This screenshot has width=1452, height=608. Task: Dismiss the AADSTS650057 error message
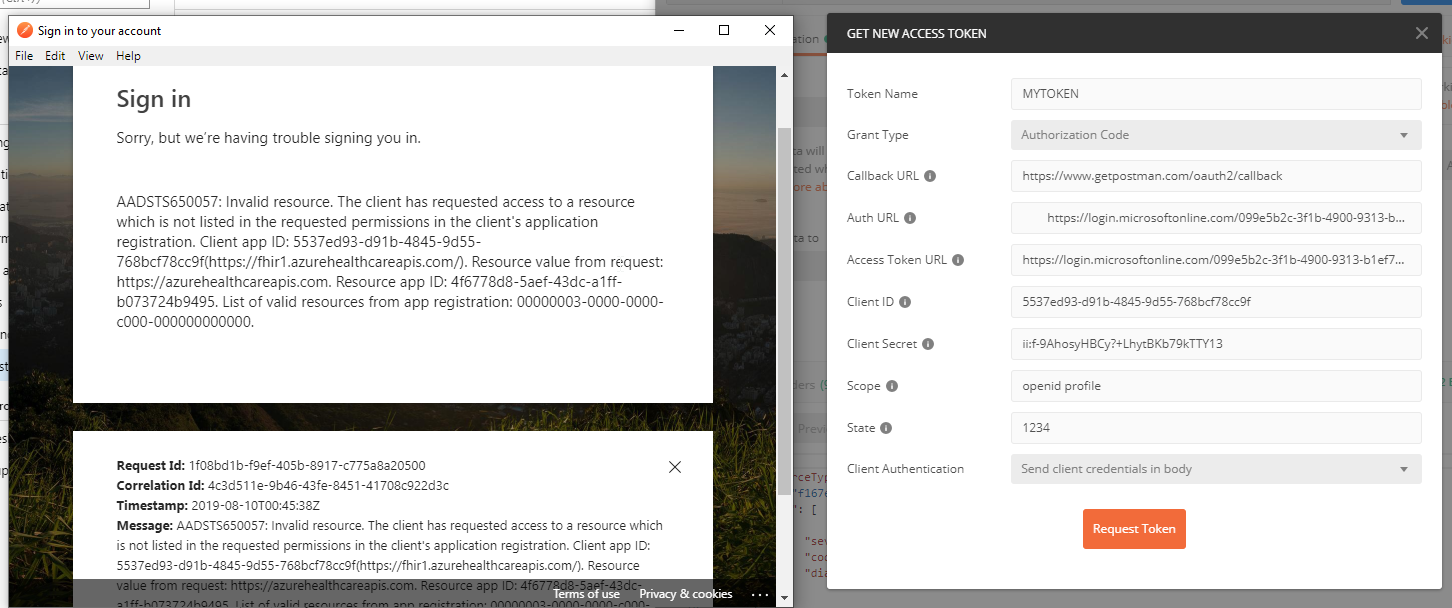point(675,467)
